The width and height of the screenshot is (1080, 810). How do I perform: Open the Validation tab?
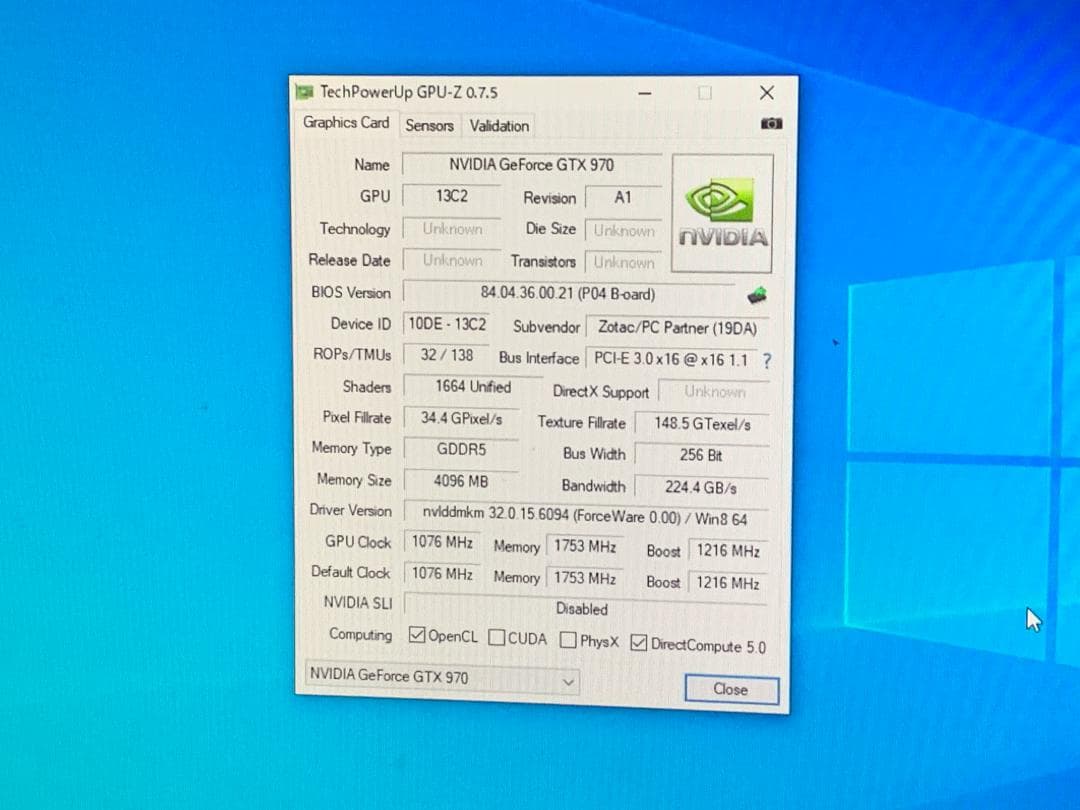(498, 126)
